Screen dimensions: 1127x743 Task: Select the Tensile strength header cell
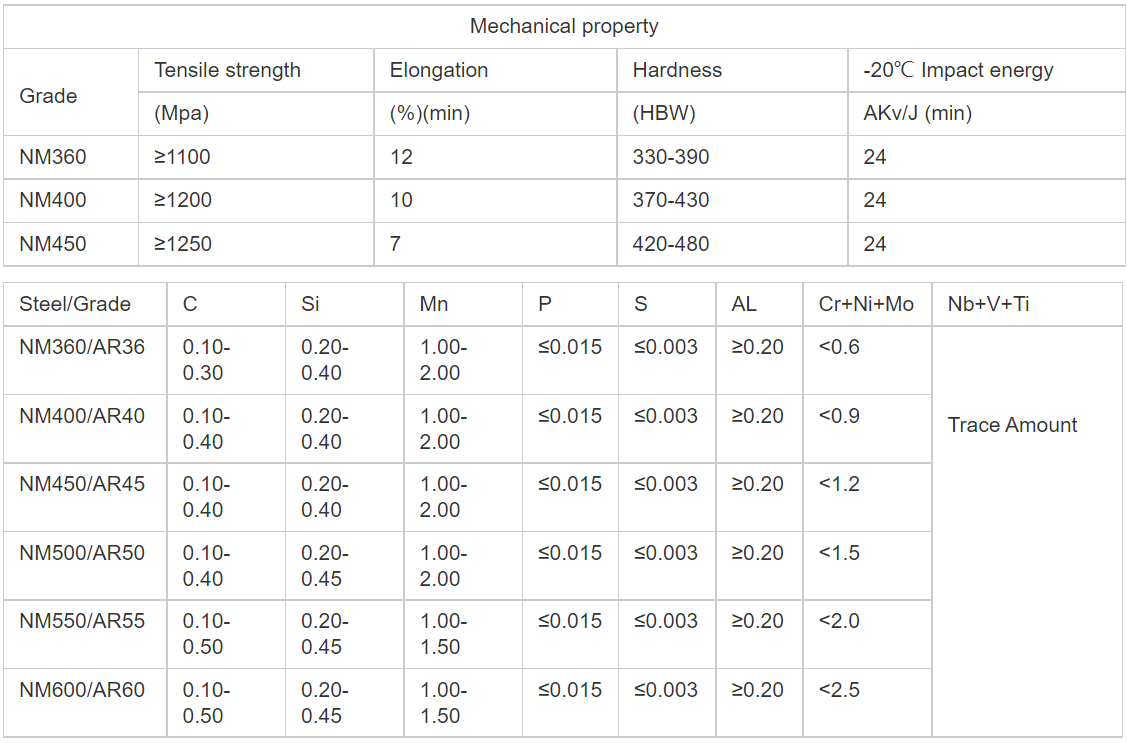(227, 71)
